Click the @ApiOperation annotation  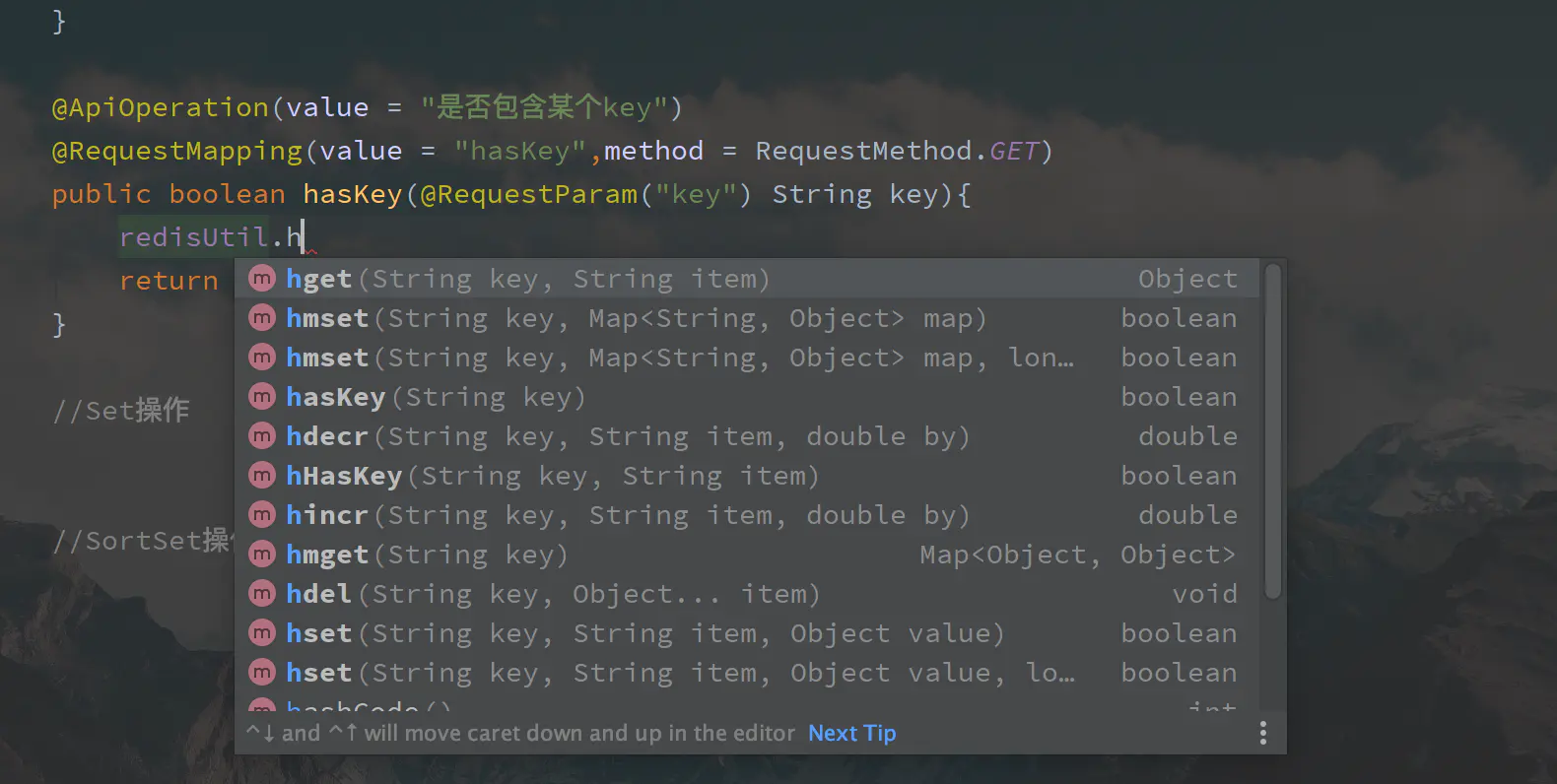[160, 107]
